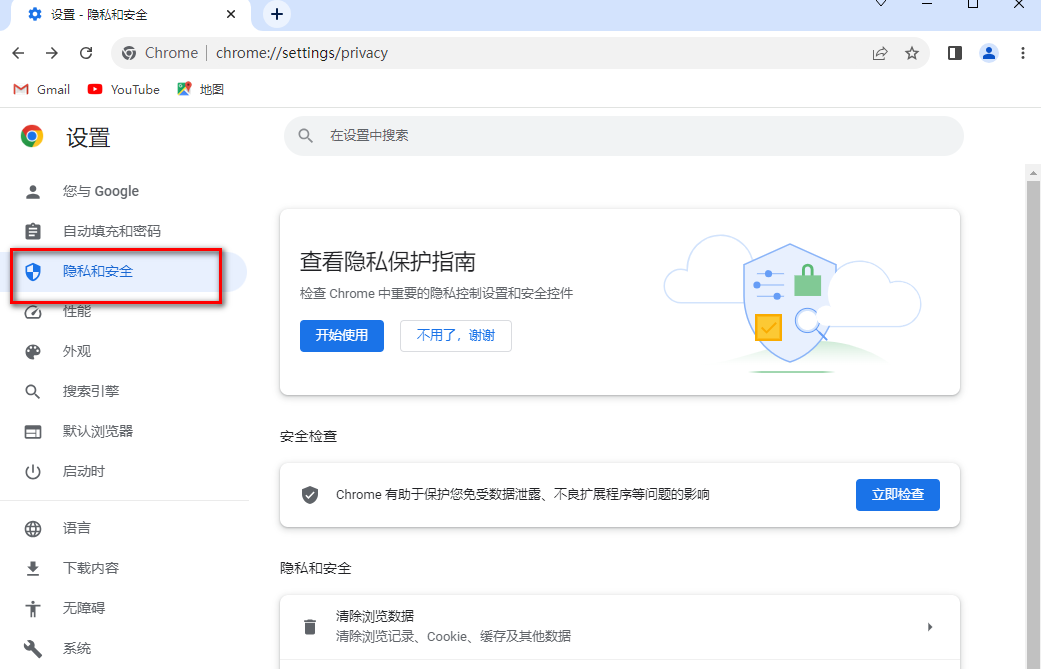
Task: Click the page scrollbar up arrow
Action: tap(1033, 173)
